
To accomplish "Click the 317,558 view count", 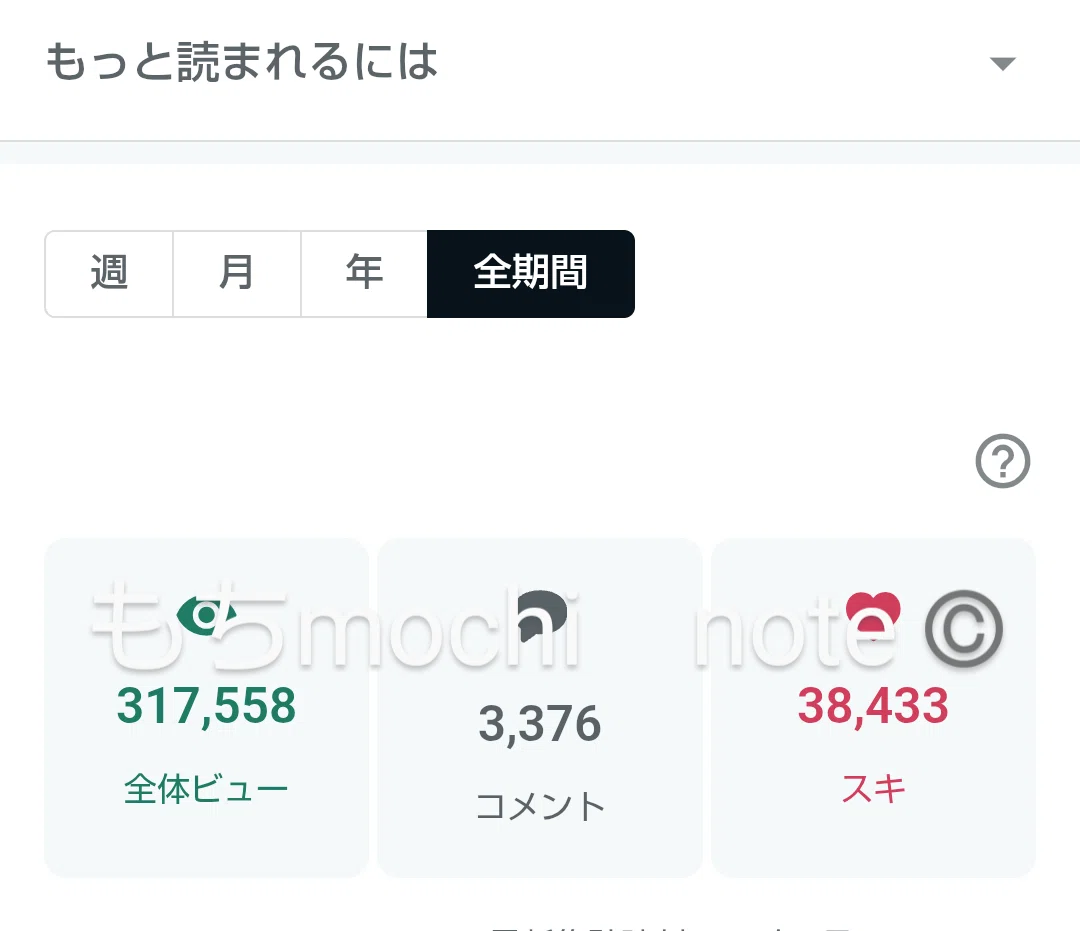I will click(206, 707).
